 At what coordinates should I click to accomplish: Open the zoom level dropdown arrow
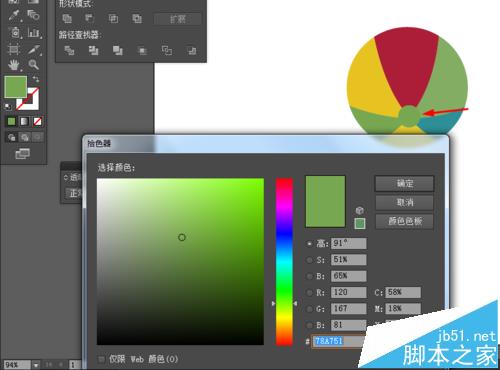(x=36, y=365)
